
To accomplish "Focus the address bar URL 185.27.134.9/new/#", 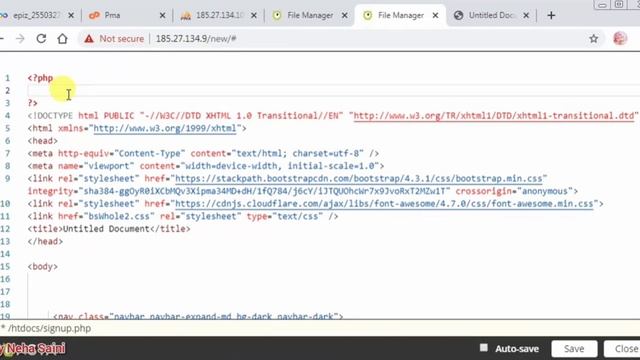I will (196, 39).
